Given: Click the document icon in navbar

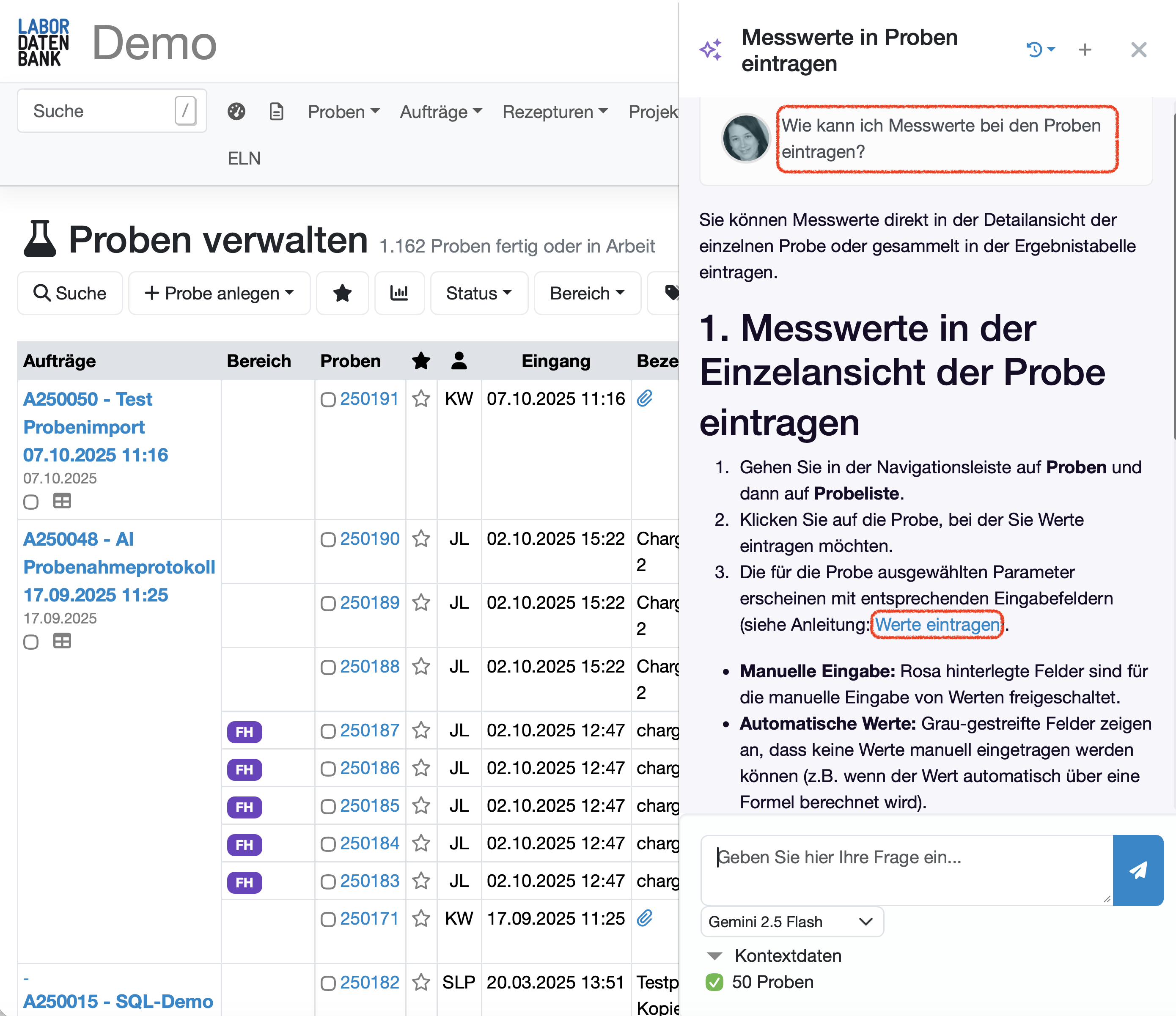Looking at the screenshot, I should click(x=276, y=111).
